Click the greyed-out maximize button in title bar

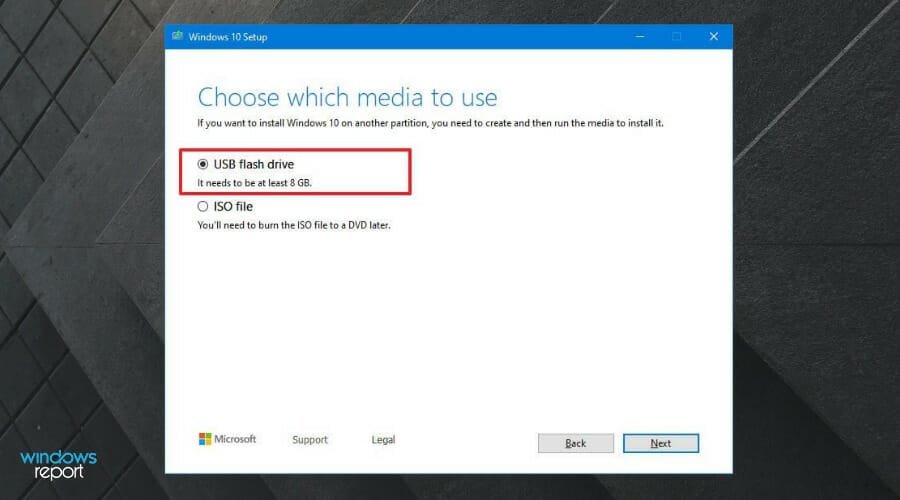point(677,37)
